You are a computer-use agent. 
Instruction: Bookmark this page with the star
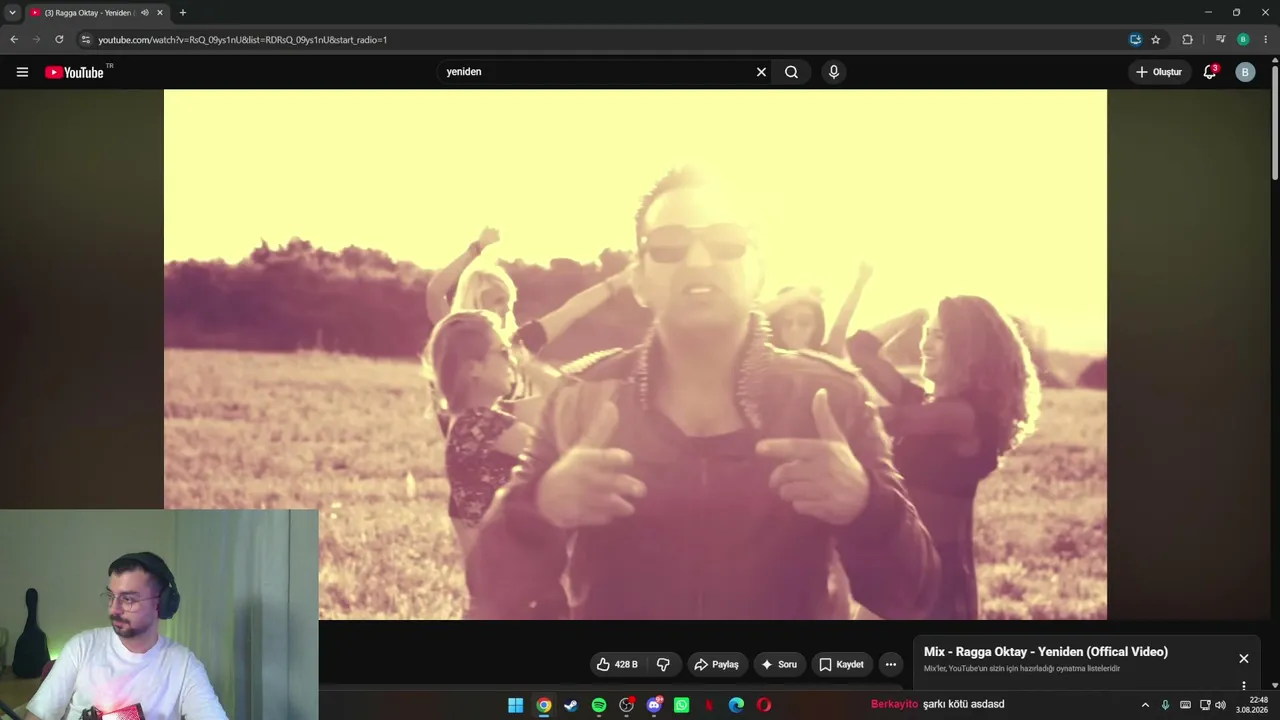[x=1156, y=40]
